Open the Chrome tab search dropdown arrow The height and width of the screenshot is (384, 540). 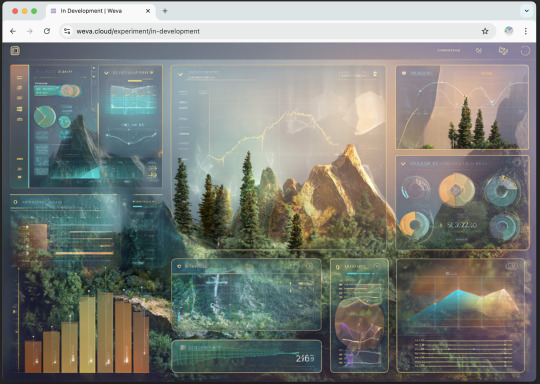527,11
